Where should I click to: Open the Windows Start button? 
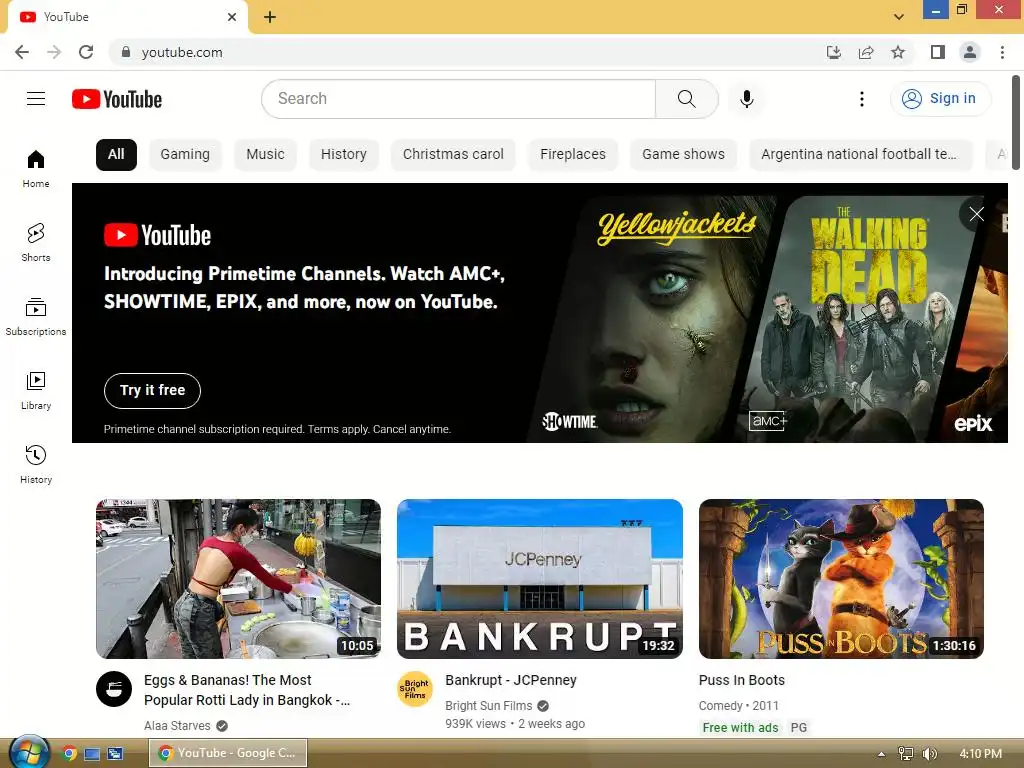coord(29,753)
